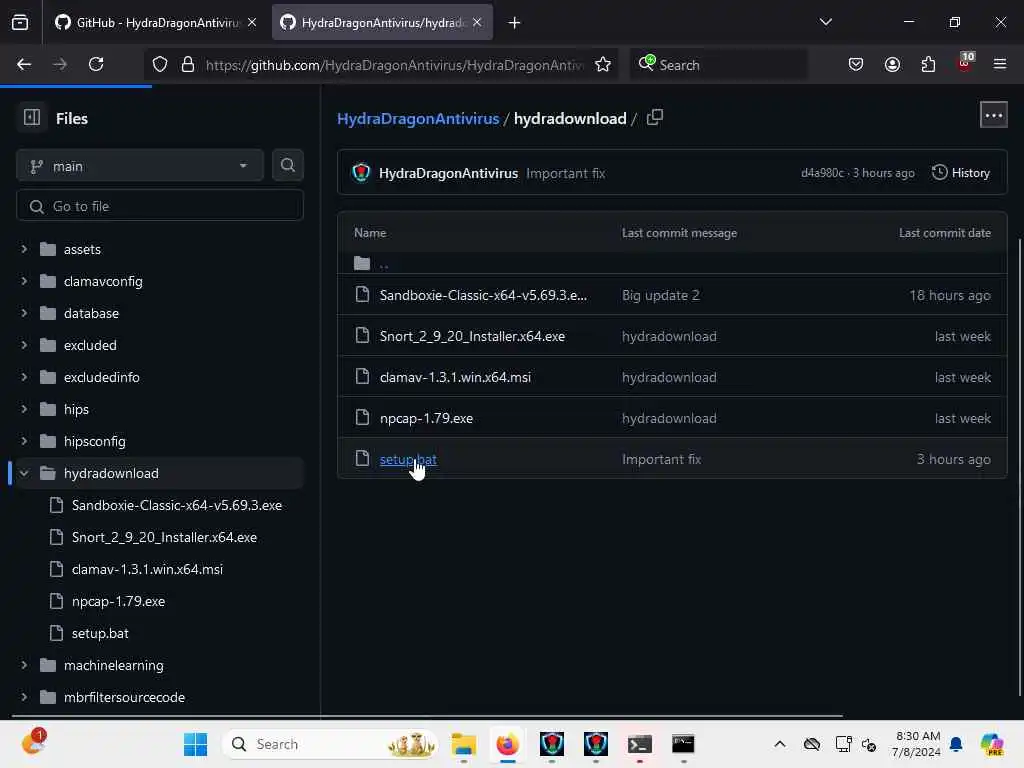Viewport: 1024px width, 768px height.
Task: Expand the database folder chevron
Action: 24,313
